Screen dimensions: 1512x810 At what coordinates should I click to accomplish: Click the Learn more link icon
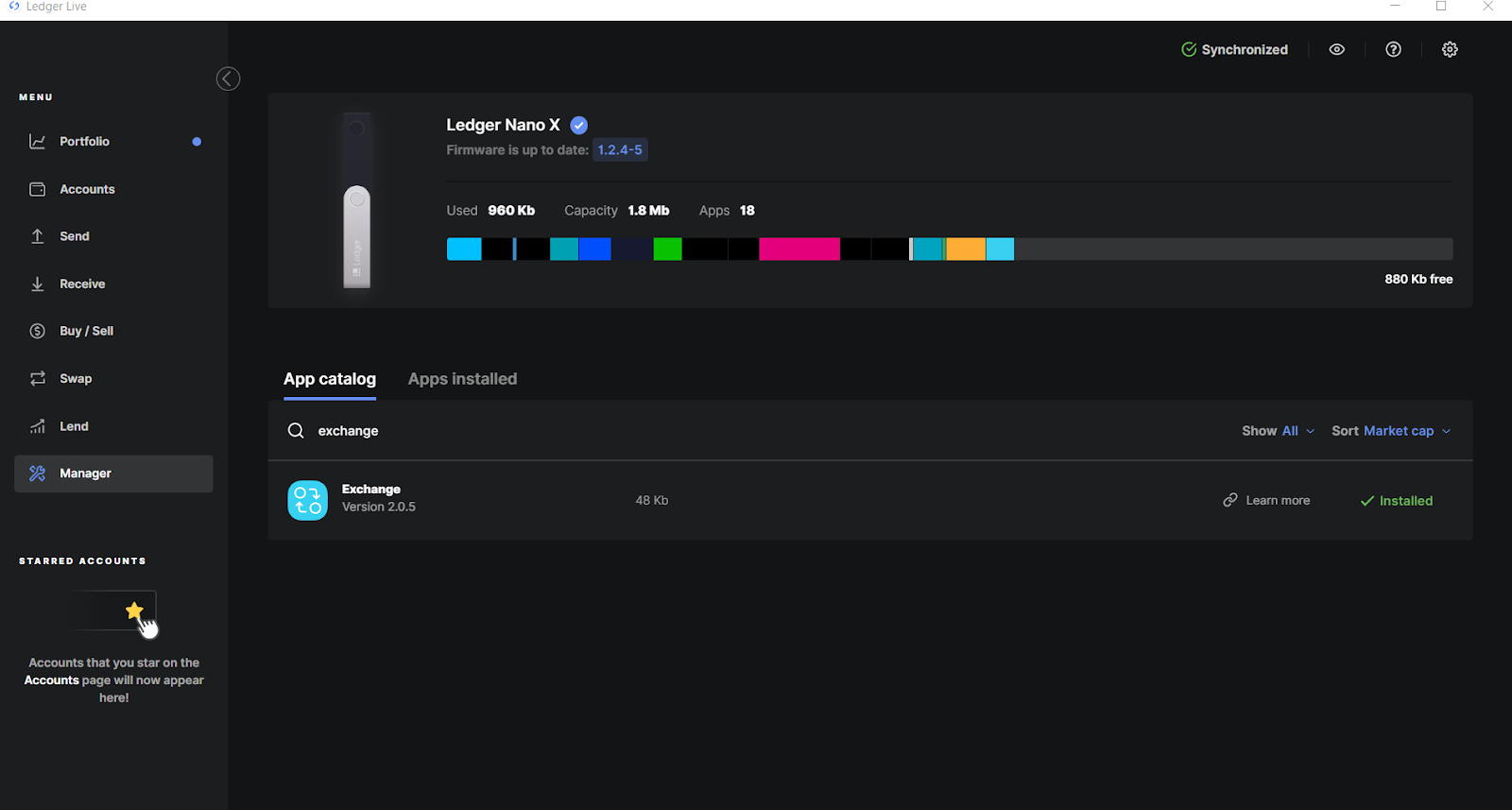click(1230, 500)
